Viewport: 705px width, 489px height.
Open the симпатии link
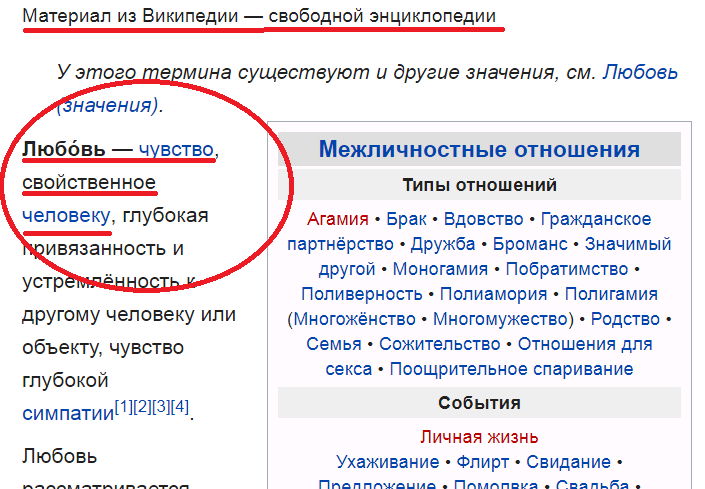[68, 413]
